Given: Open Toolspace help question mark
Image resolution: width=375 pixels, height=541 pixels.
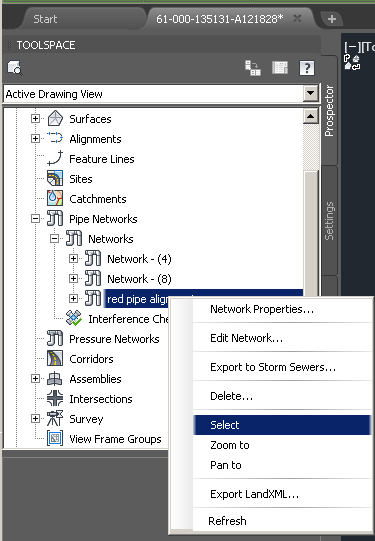Looking at the screenshot, I should pyautogui.click(x=307, y=68).
